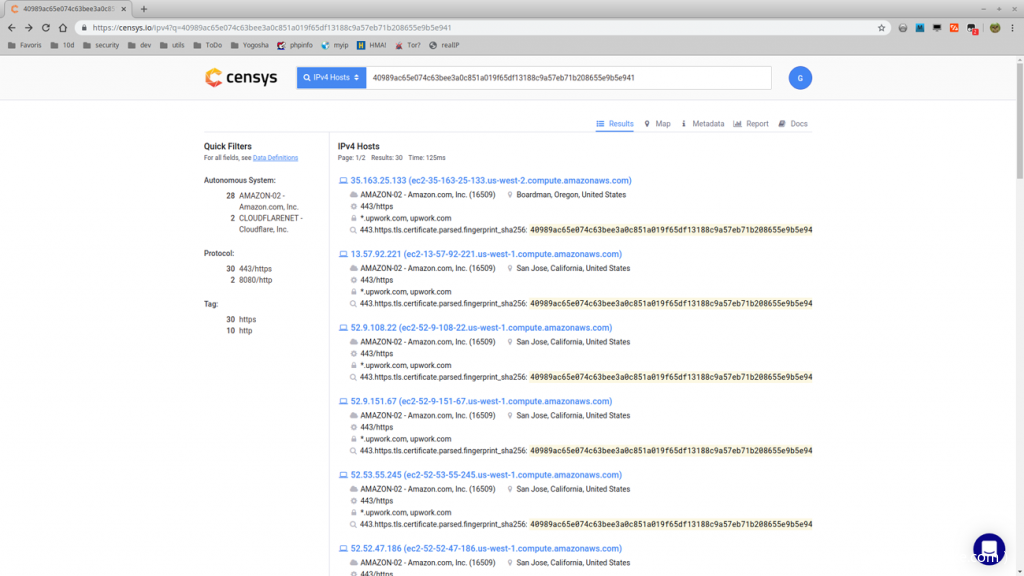
Task: Open the HMA! bookmark
Action: pos(372,45)
